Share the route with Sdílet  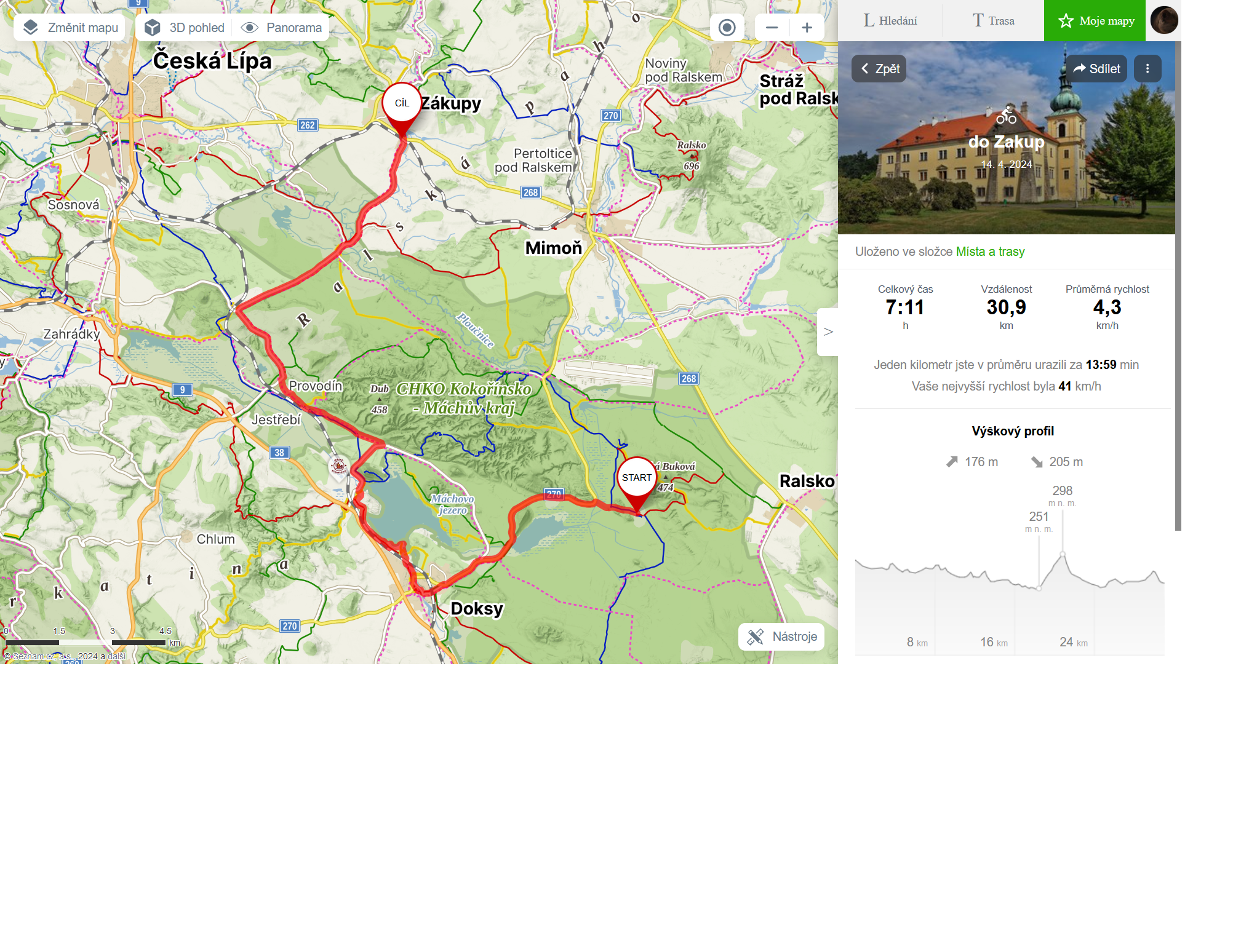1096,69
